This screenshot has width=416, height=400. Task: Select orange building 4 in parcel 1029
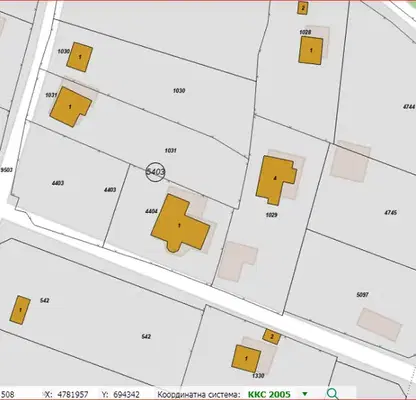(276, 179)
